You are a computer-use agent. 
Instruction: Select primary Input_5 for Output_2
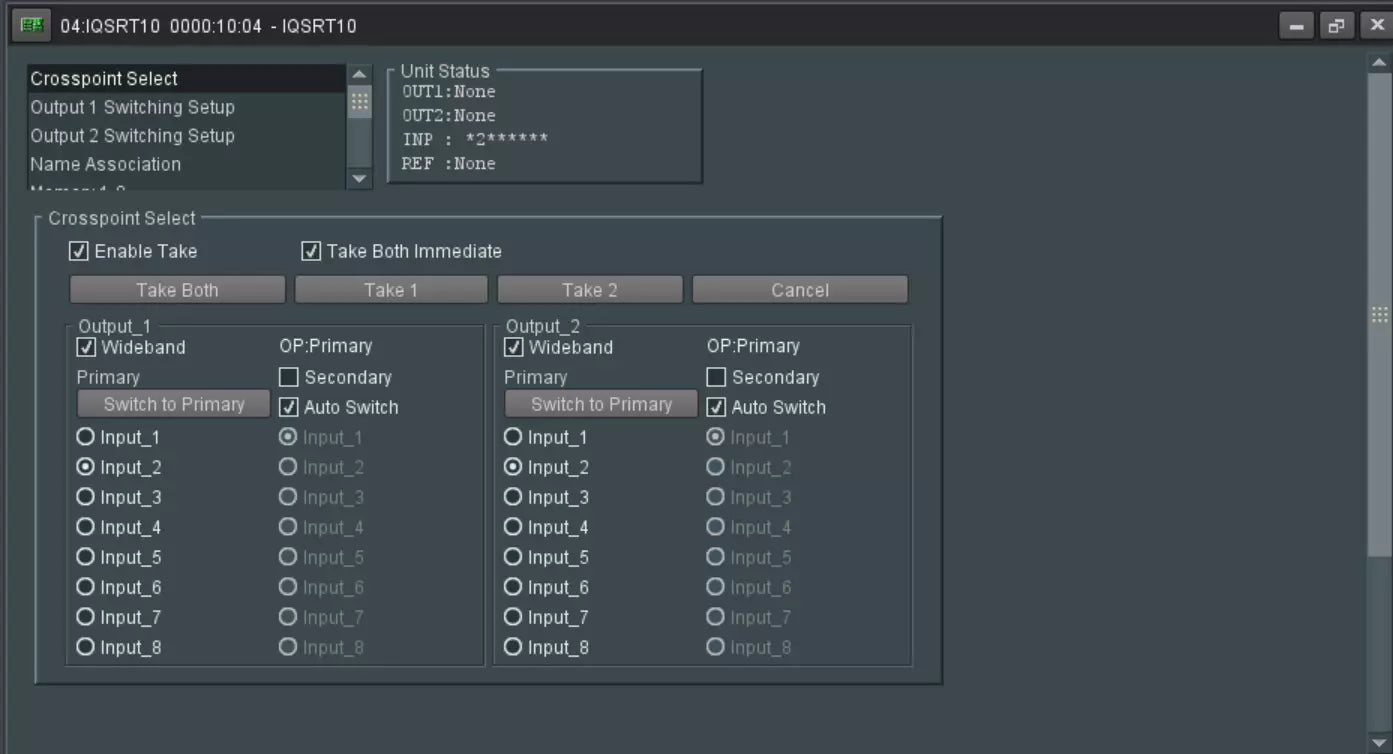[513, 557]
